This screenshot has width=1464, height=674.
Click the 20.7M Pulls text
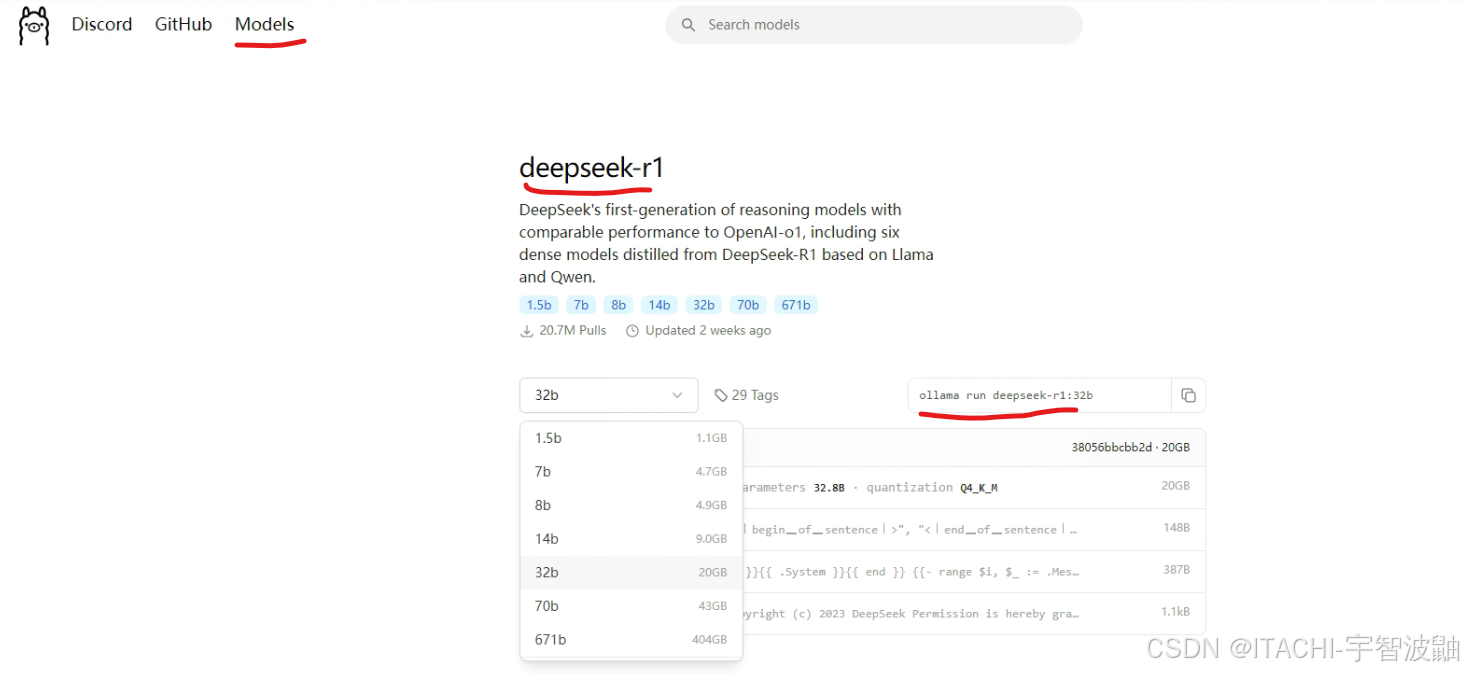pos(573,331)
